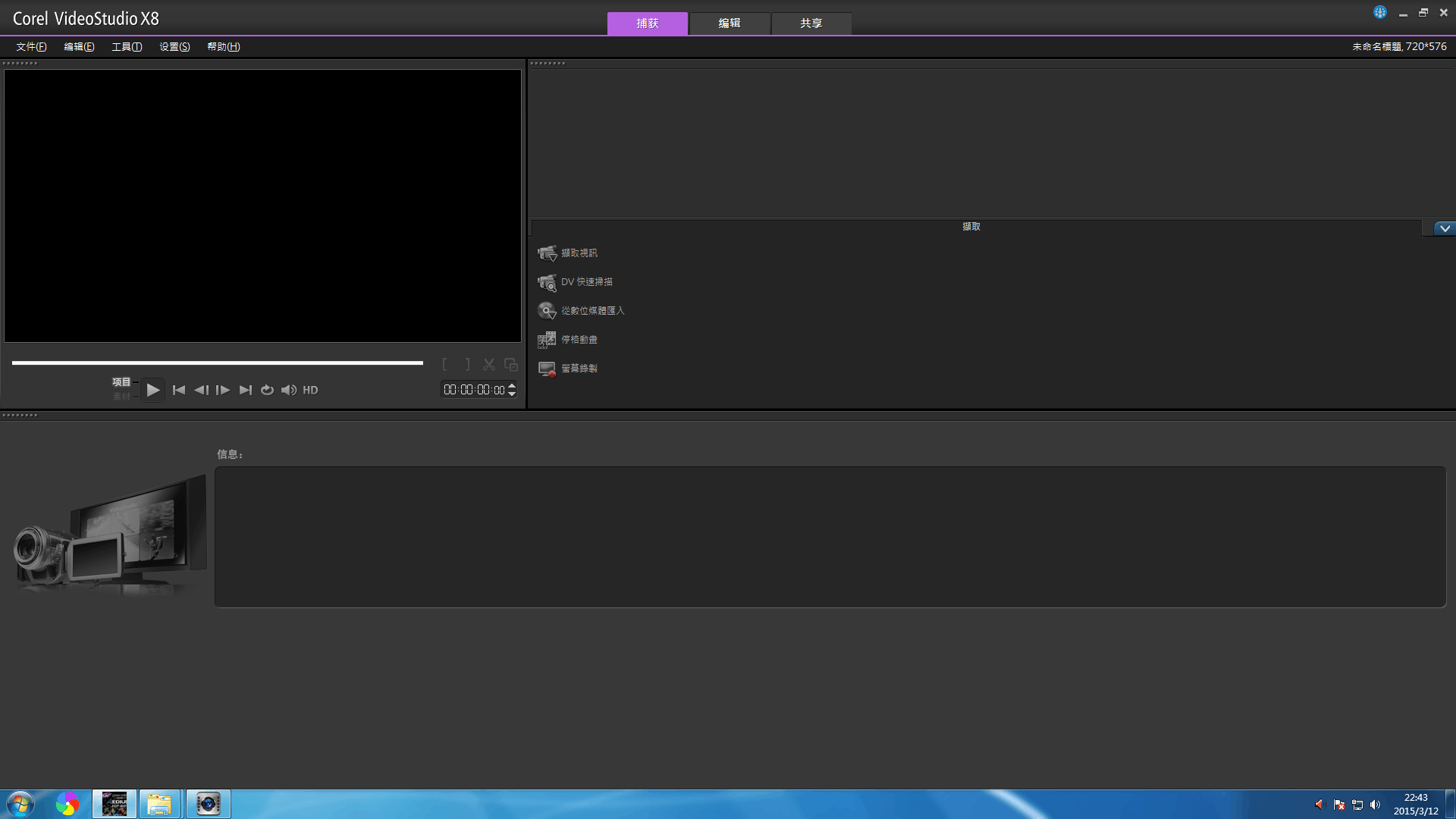Play the preview with the Play button

[x=152, y=390]
